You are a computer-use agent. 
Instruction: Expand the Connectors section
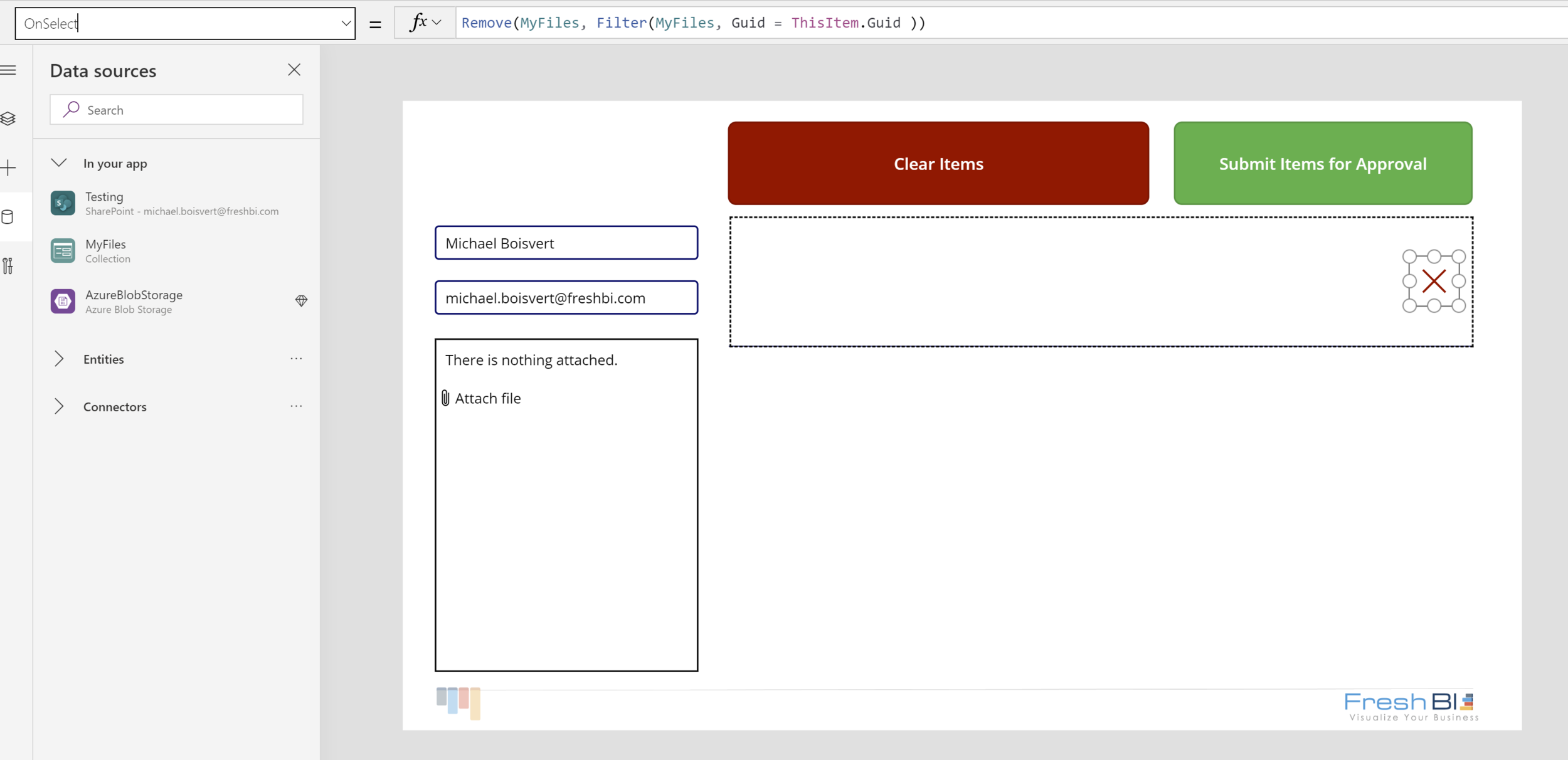[59, 406]
